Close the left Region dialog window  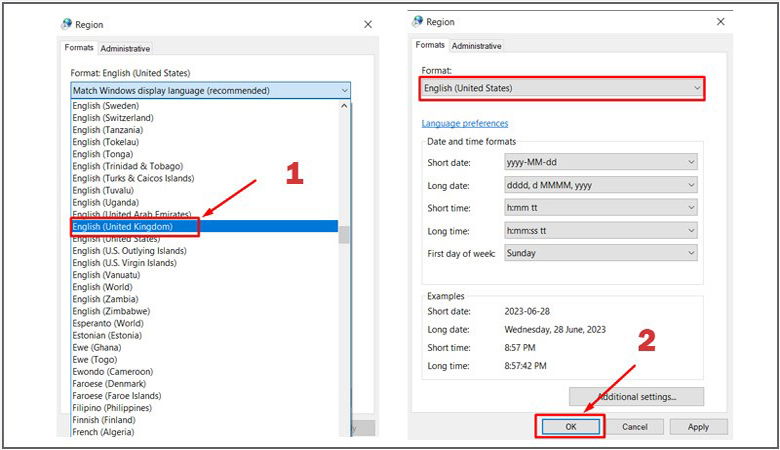[x=367, y=23]
